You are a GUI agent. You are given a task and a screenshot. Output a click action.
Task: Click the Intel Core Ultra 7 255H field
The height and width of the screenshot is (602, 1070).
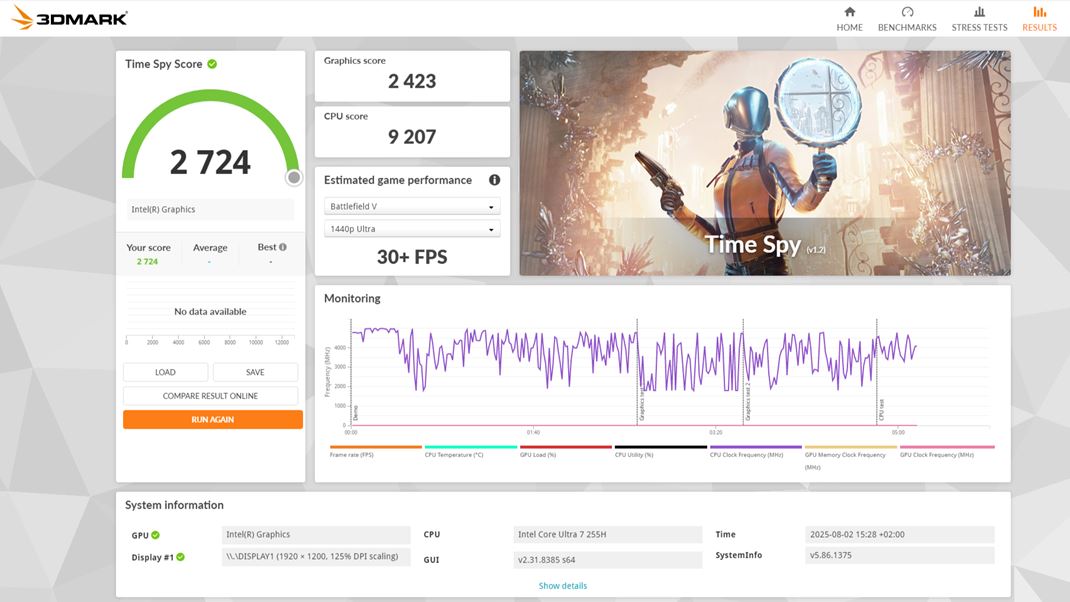[x=607, y=534]
